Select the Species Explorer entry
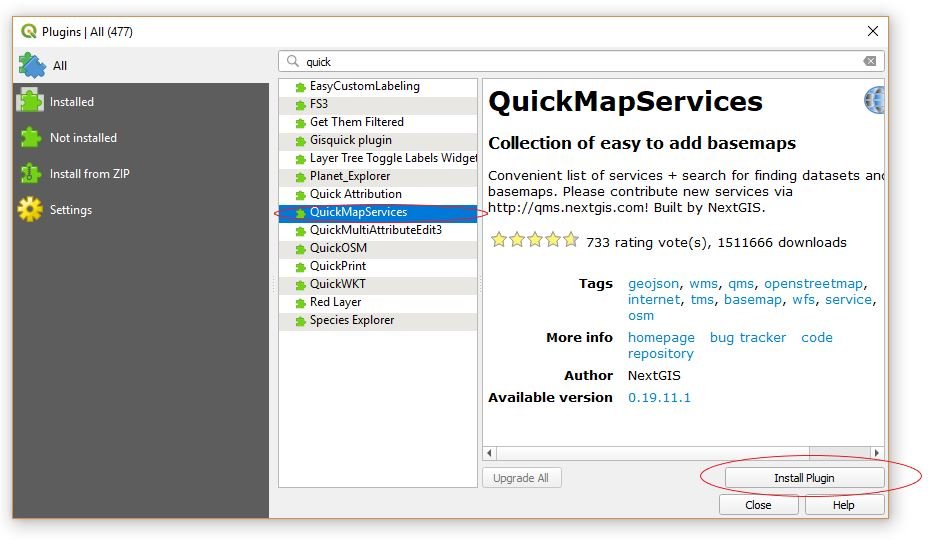The width and height of the screenshot is (930, 540). (378, 320)
